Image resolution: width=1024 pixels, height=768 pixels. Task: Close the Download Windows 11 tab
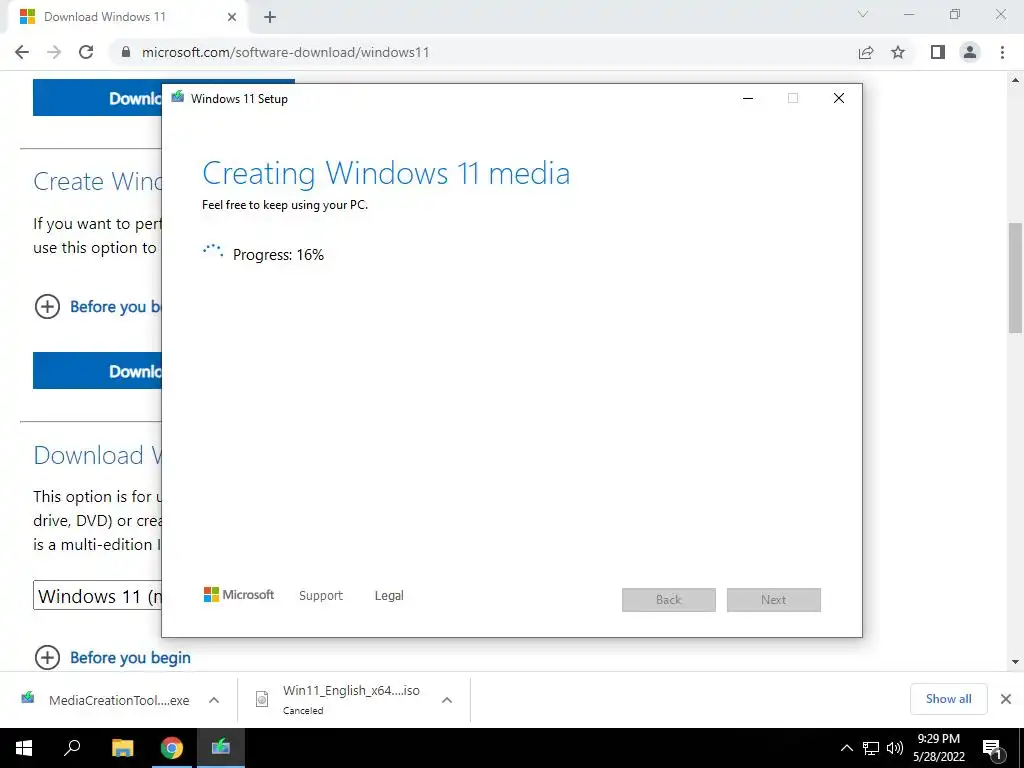click(232, 17)
